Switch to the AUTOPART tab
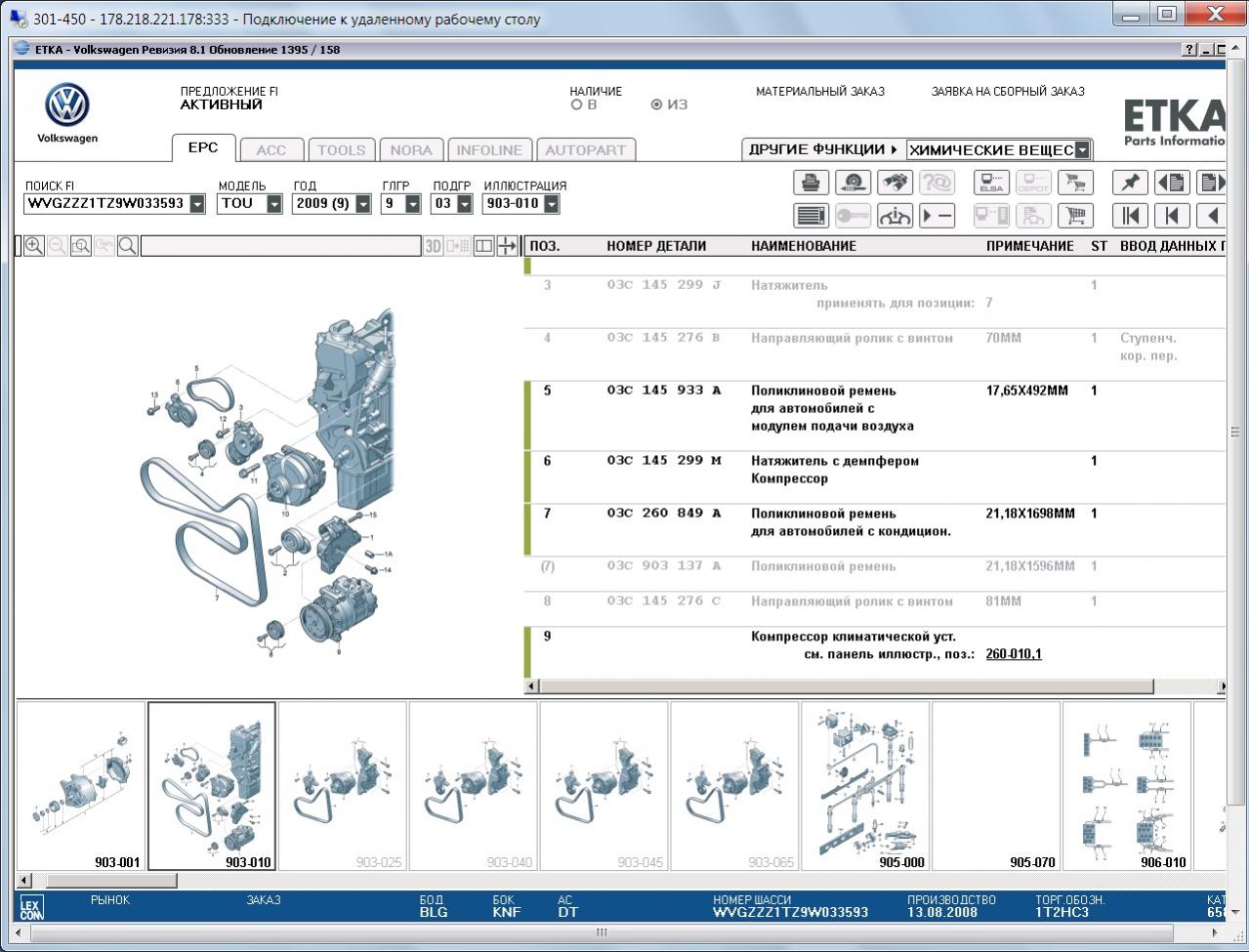This screenshot has width=1249, height=952. click(585, 149)
